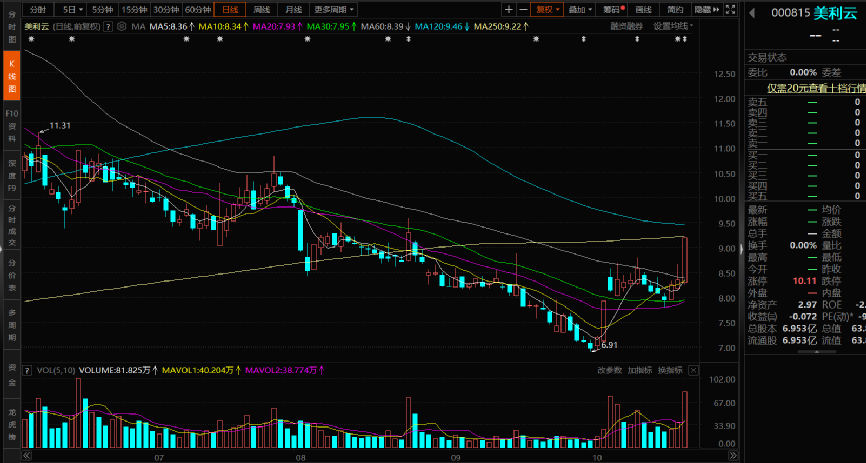This screenshot has height=463, width=866.
Task: Open the 画线 drawing tools
Action: [643, 9]
